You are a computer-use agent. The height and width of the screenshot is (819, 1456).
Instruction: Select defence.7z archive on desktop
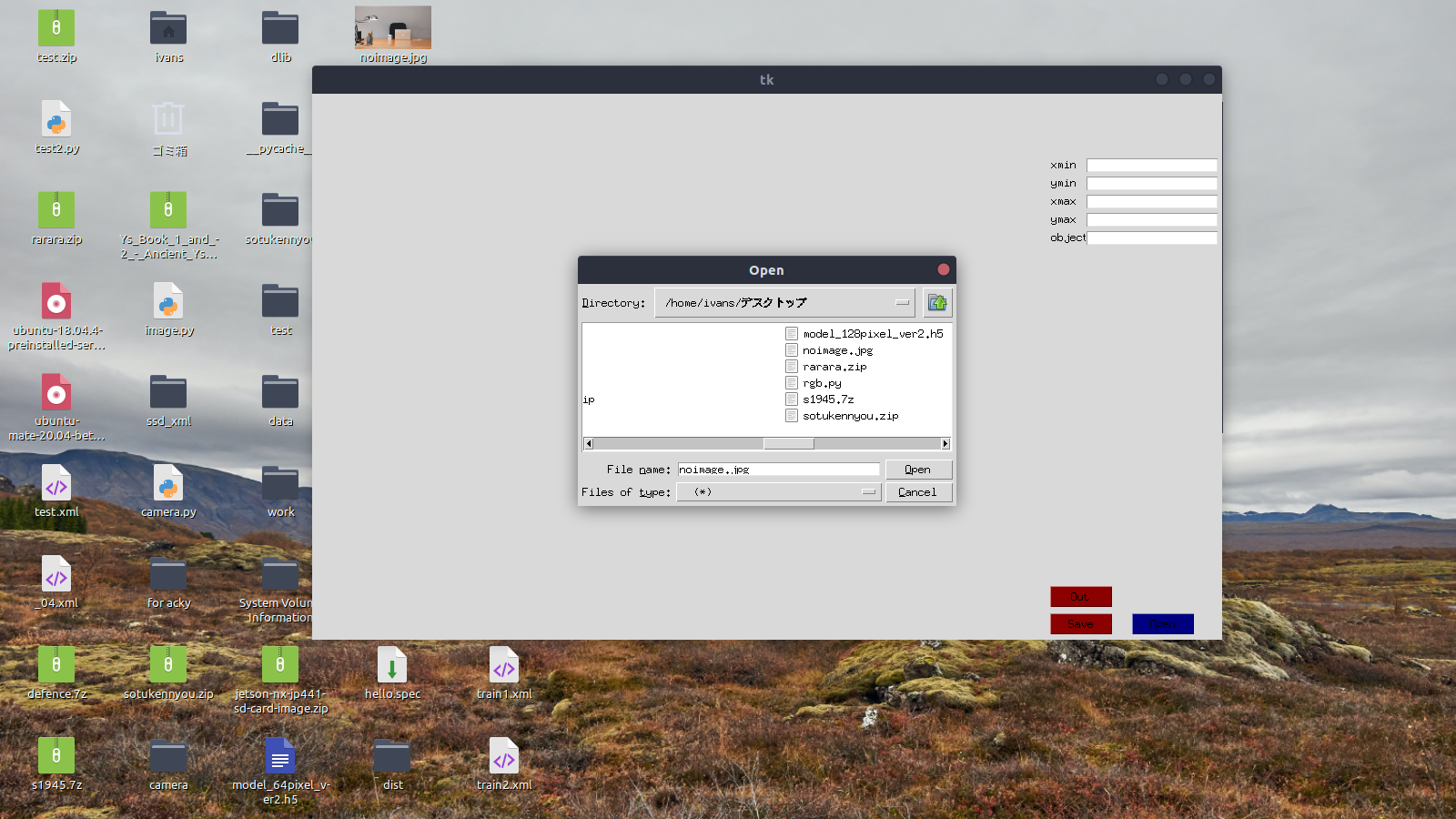pos(56,665)
